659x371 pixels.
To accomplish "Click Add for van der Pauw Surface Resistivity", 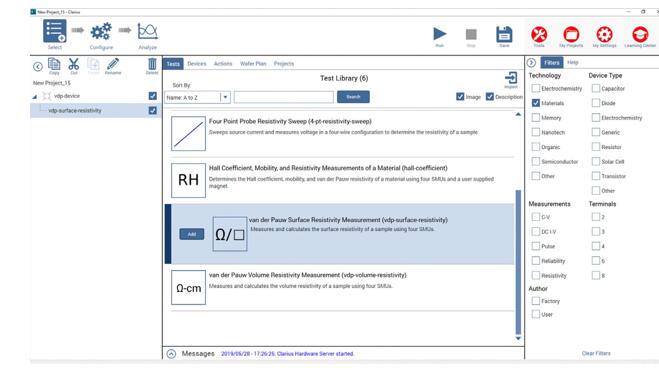I will [x=192, y=234].
